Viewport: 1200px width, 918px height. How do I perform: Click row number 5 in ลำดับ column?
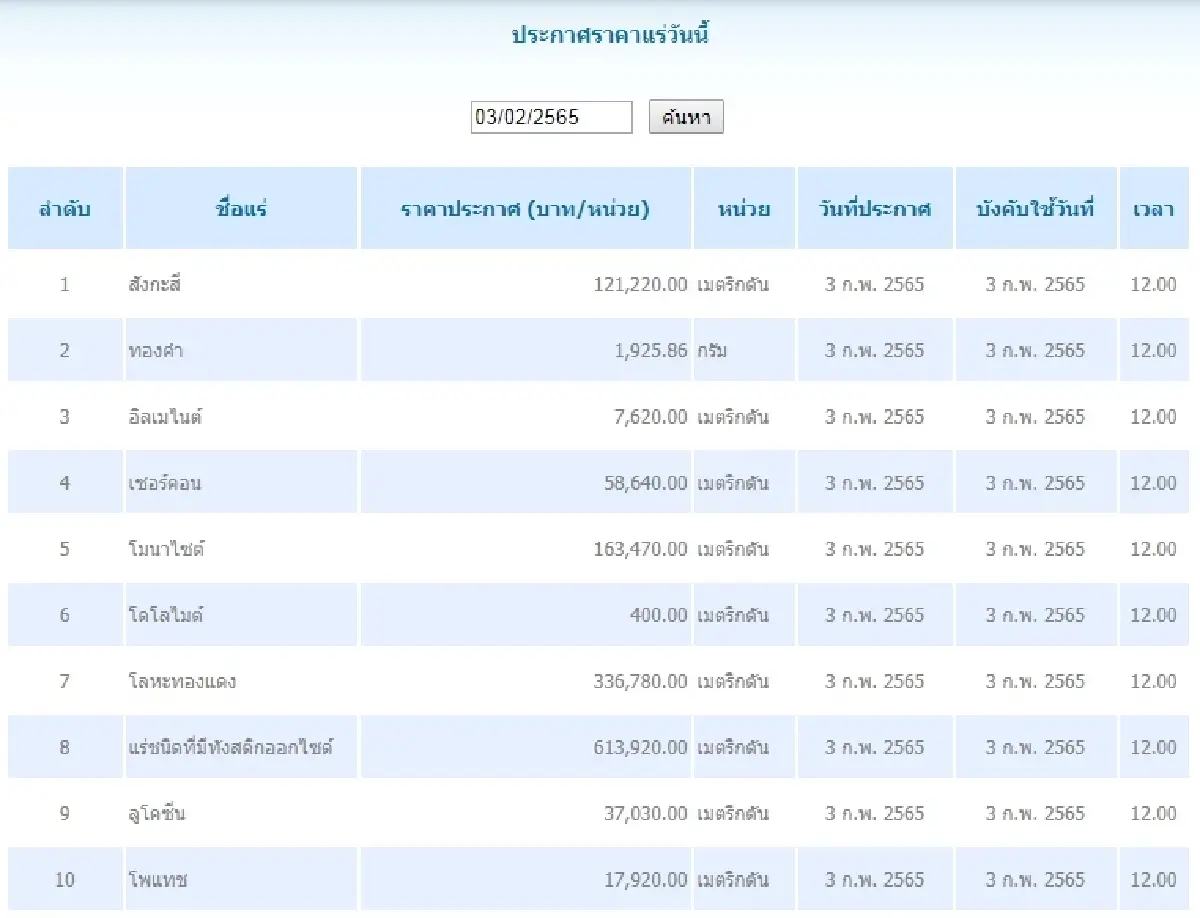(x=65, y=549)
